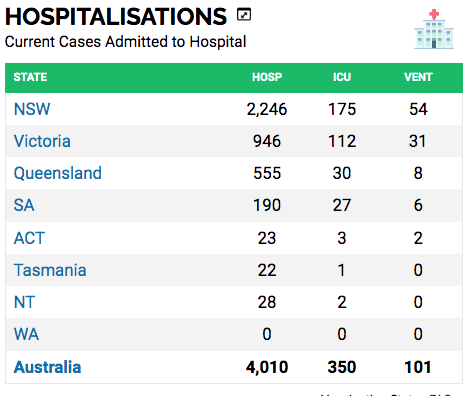The height and width of the screenshot is (396, 473).
Task: Sort by the HOSP column header
Action: (x=267, y=77)
